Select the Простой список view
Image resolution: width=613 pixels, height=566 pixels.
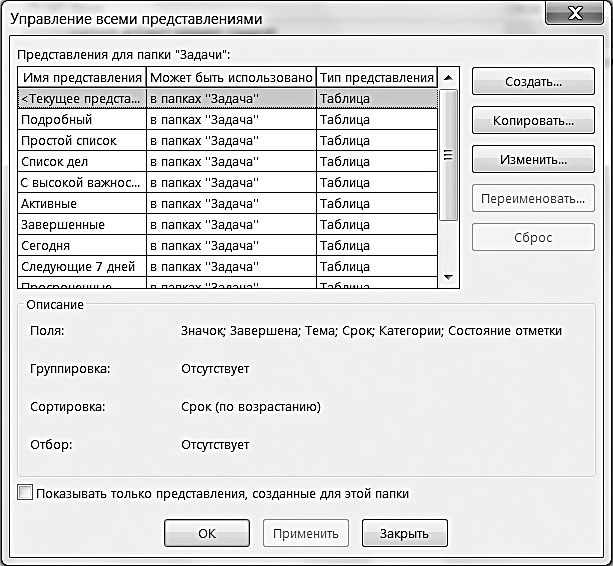[x=227, y=140]
